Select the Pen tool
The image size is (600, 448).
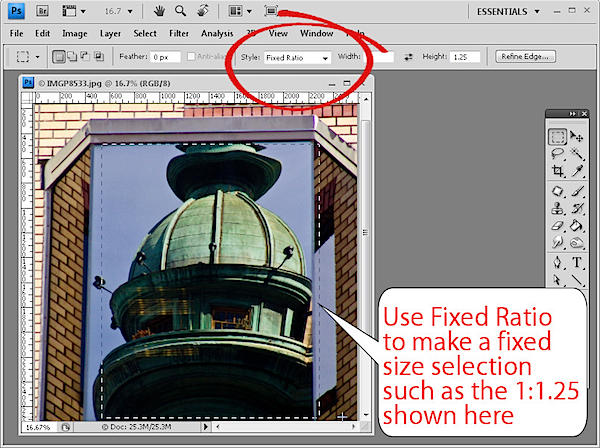coord(557,263)
